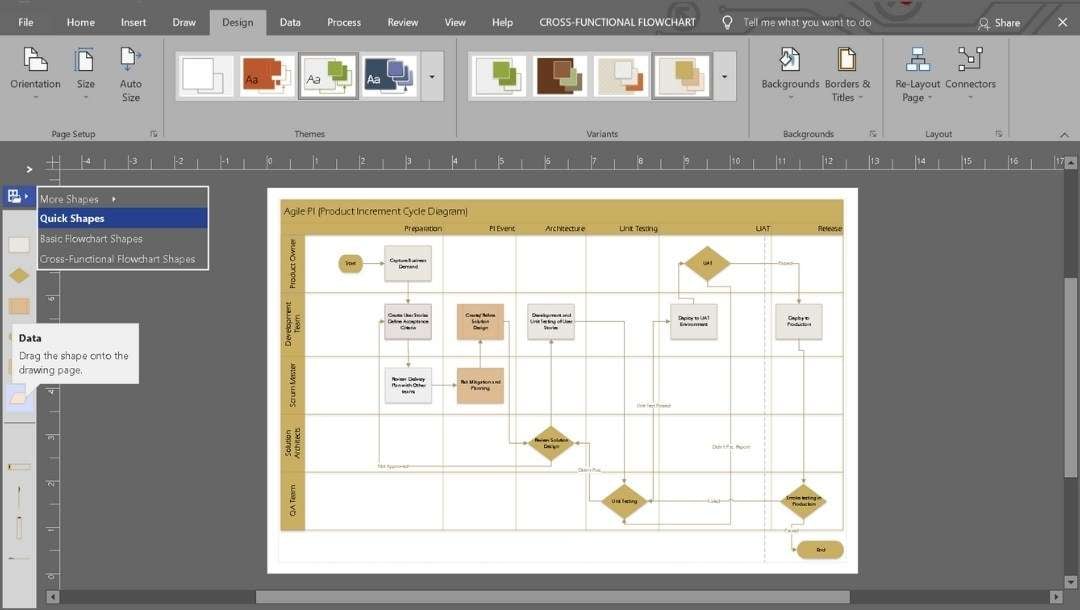Expand the Themes gallery dropdown arrow
Screen dimensions: 1080x610
(x=432, y=75)
